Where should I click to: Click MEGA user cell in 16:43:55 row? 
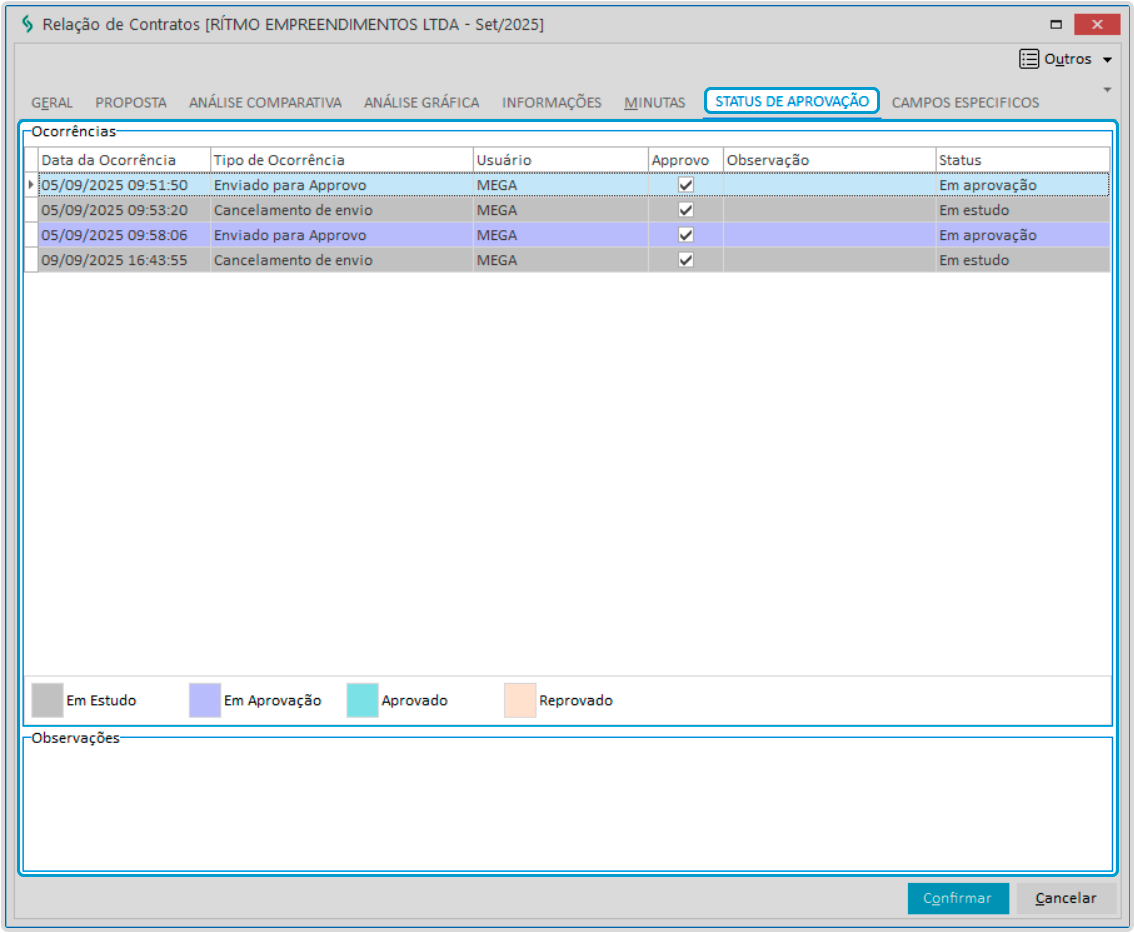(x=560, y=260)
